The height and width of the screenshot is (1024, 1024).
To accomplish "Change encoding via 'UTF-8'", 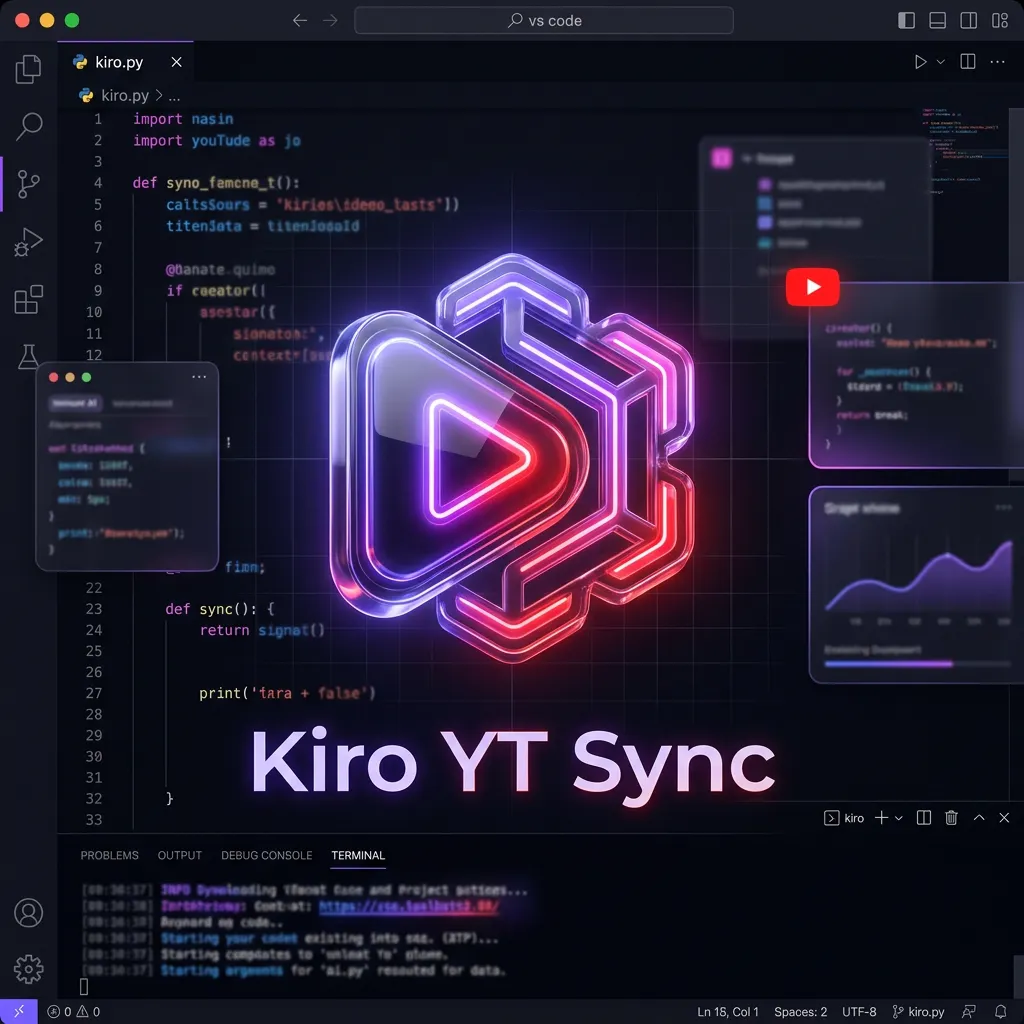I will point(859,1012).
